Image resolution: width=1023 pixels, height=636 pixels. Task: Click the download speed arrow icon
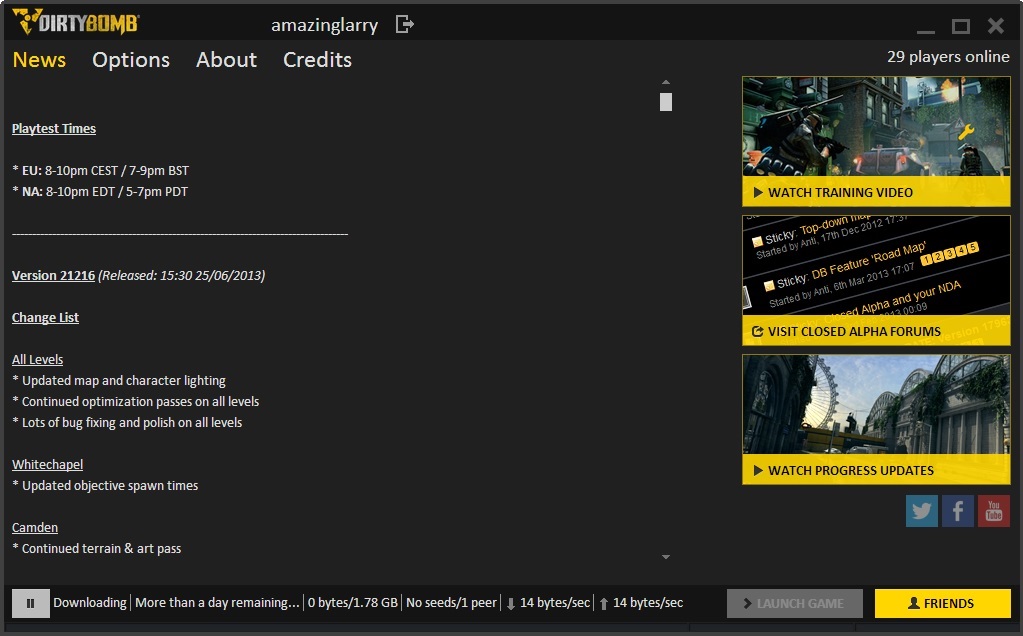(x=511, y=603)
